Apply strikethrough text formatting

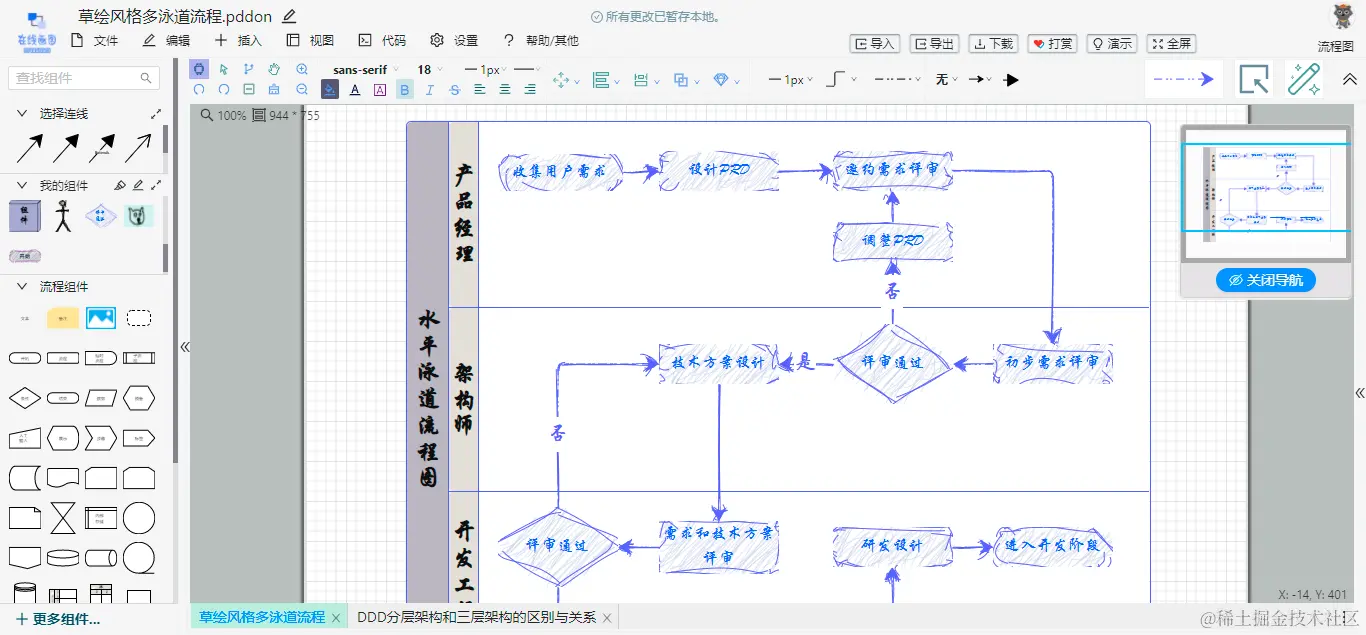click(455, 89)
